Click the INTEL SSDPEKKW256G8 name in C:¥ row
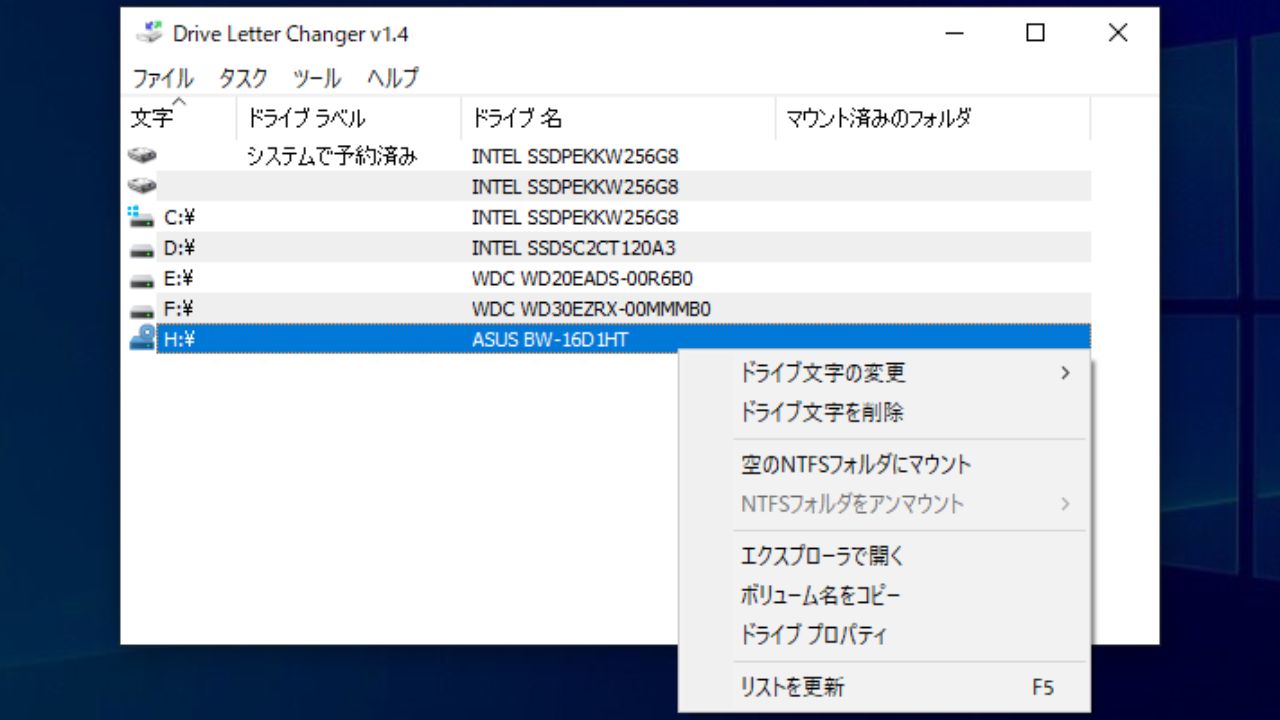Screen dimensions: 1280x720 575,217
